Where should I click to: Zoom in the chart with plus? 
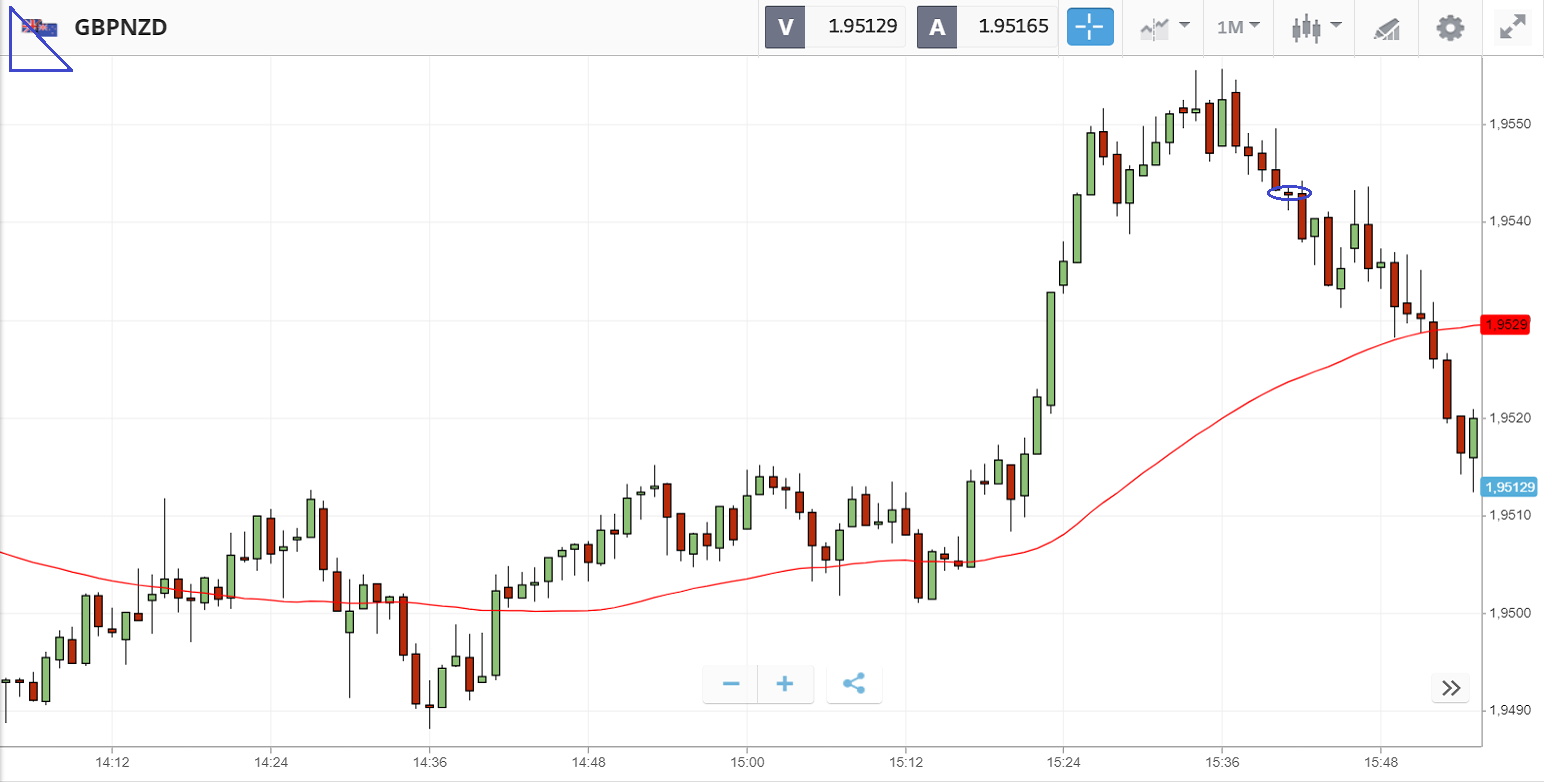click(x=785, y=684)
